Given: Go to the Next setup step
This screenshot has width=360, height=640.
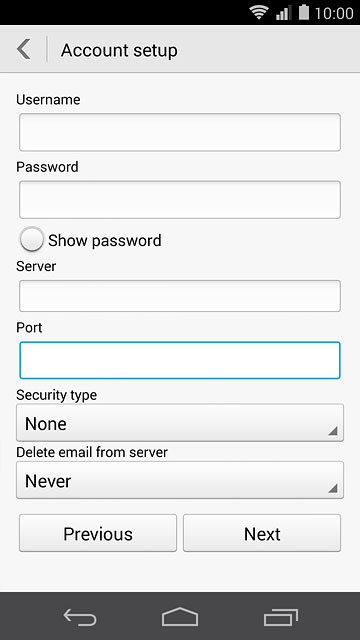Looking at the screenshot, I should point(262,533).
